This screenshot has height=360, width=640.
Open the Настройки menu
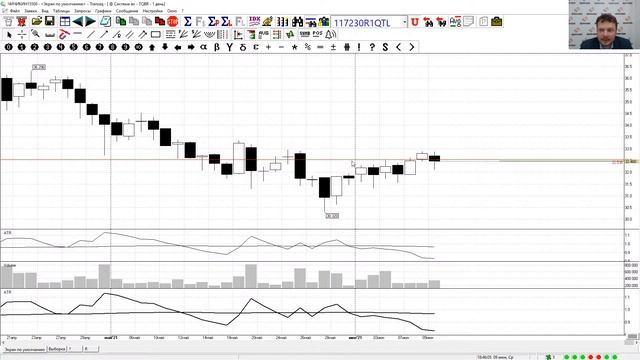pyautogui.click(x=153, y=11)
